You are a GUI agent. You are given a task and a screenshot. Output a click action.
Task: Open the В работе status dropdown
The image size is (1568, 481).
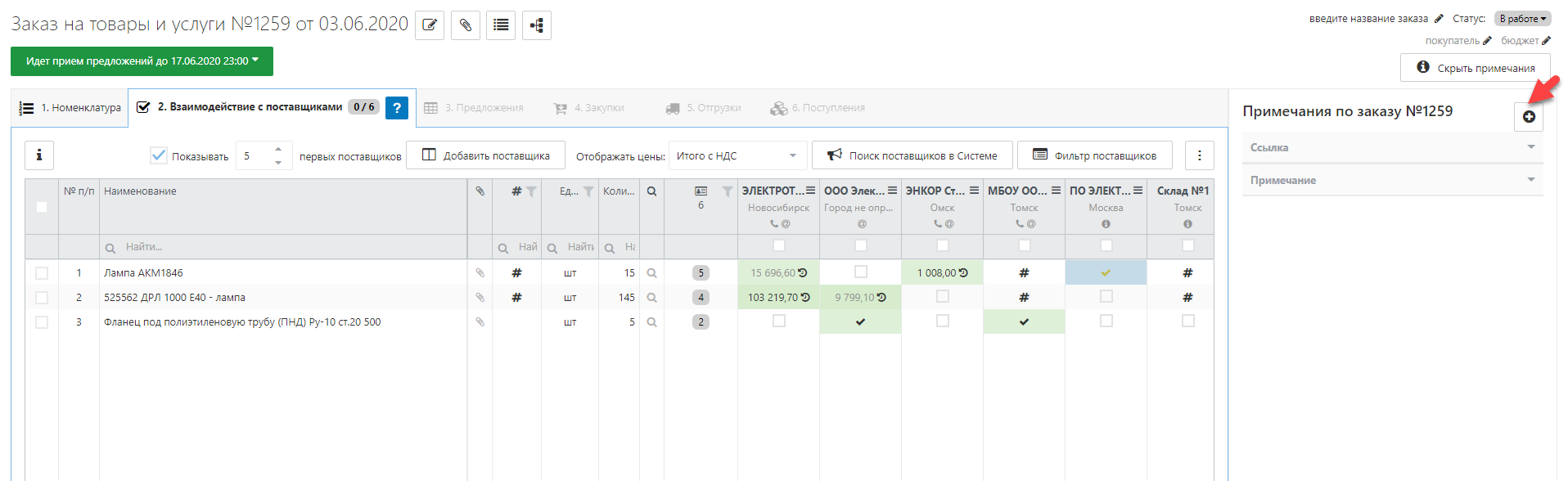pos(1522,19)
